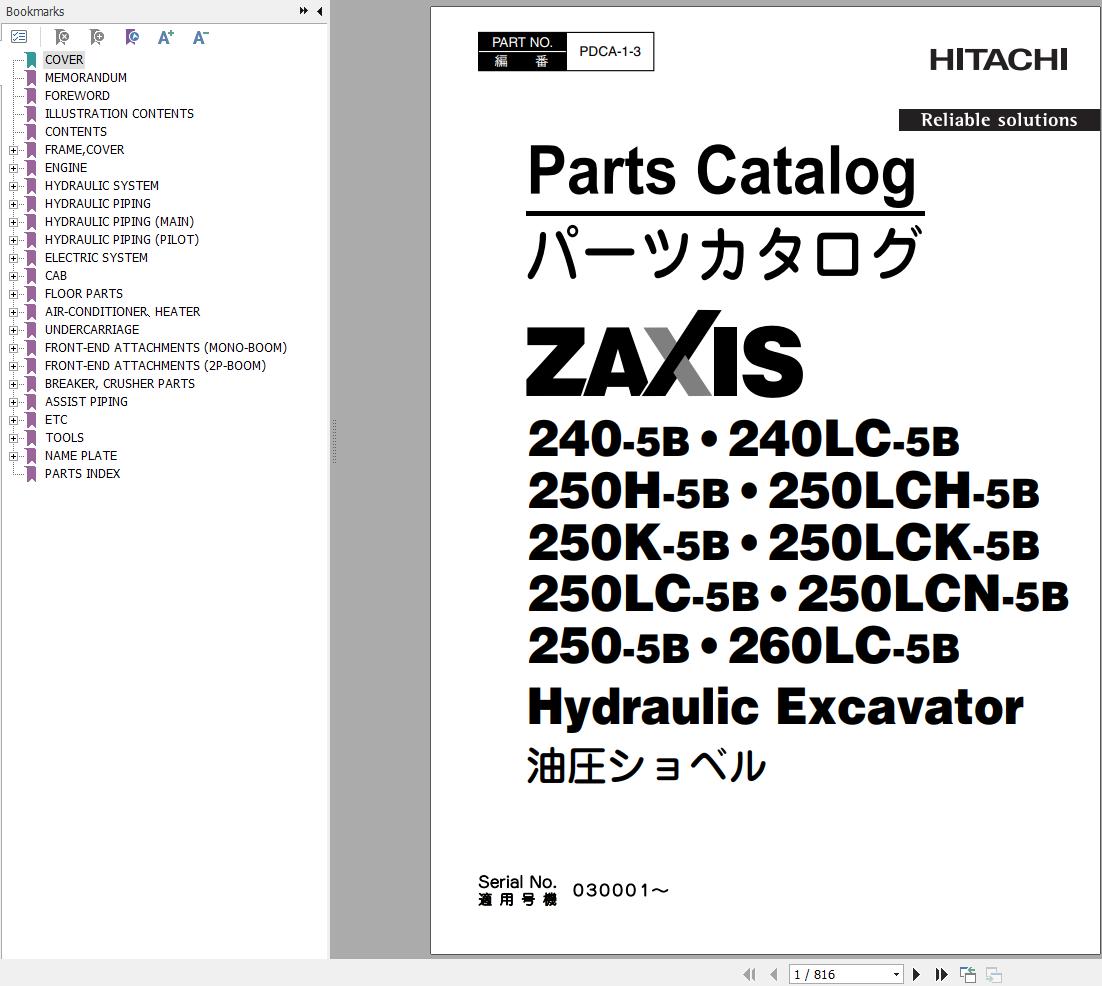The image size is (1102, 986).
Task: Select the CAB bookmark label
Action: 56,275
